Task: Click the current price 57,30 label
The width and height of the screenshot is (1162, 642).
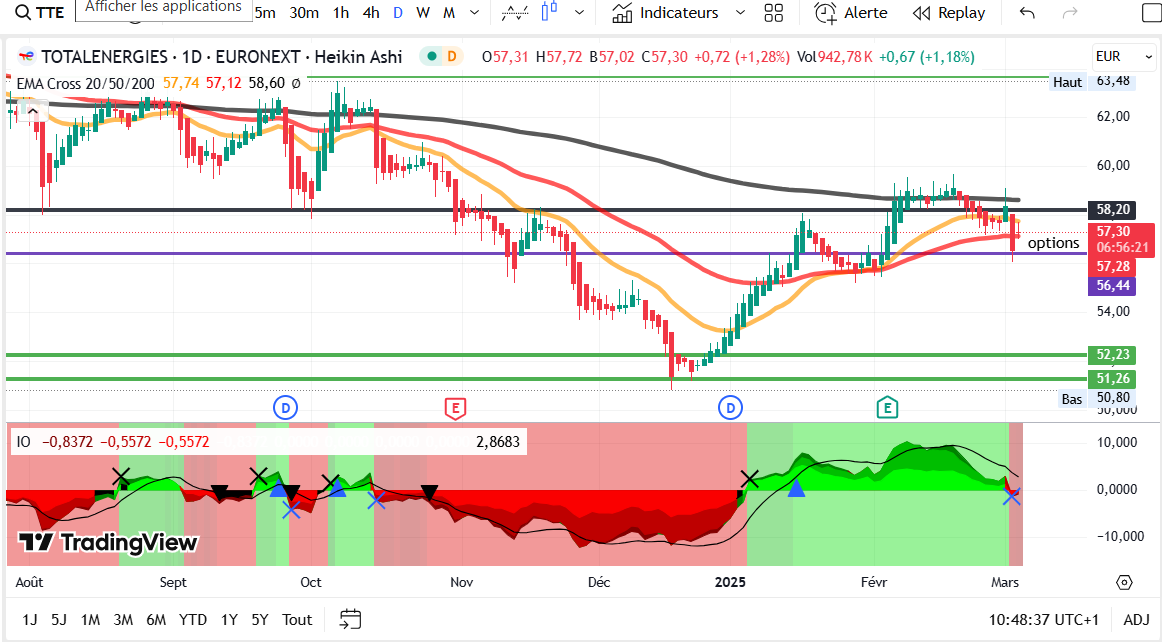Action: coord(1121,239)
